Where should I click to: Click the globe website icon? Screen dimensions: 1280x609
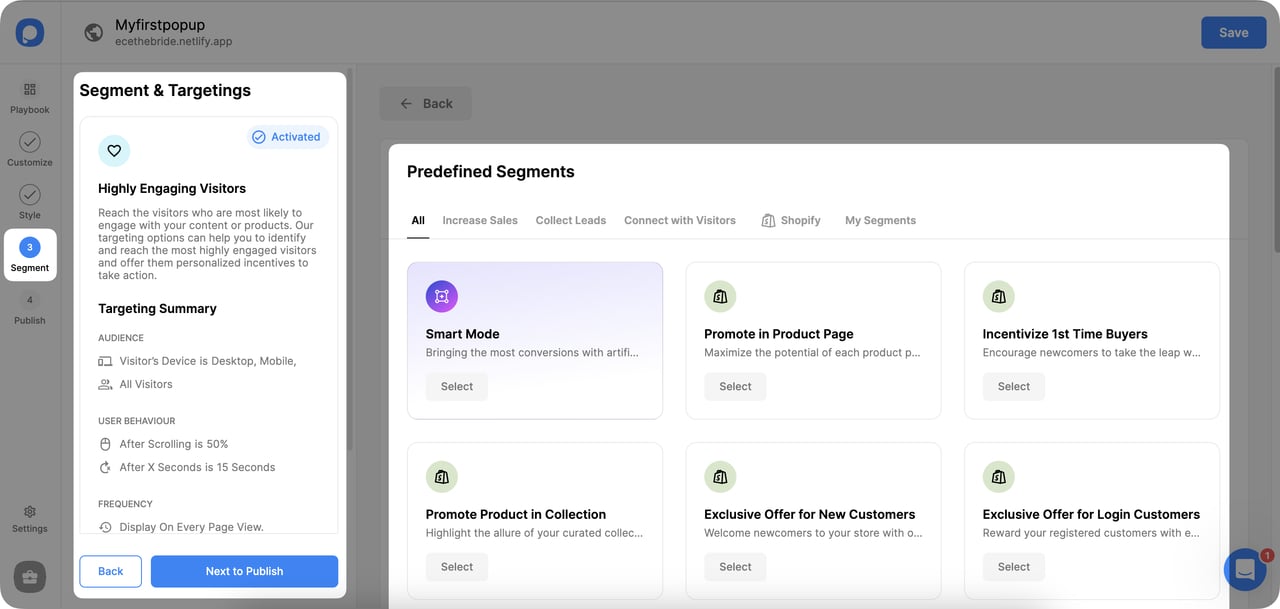(x=94, y=32)
